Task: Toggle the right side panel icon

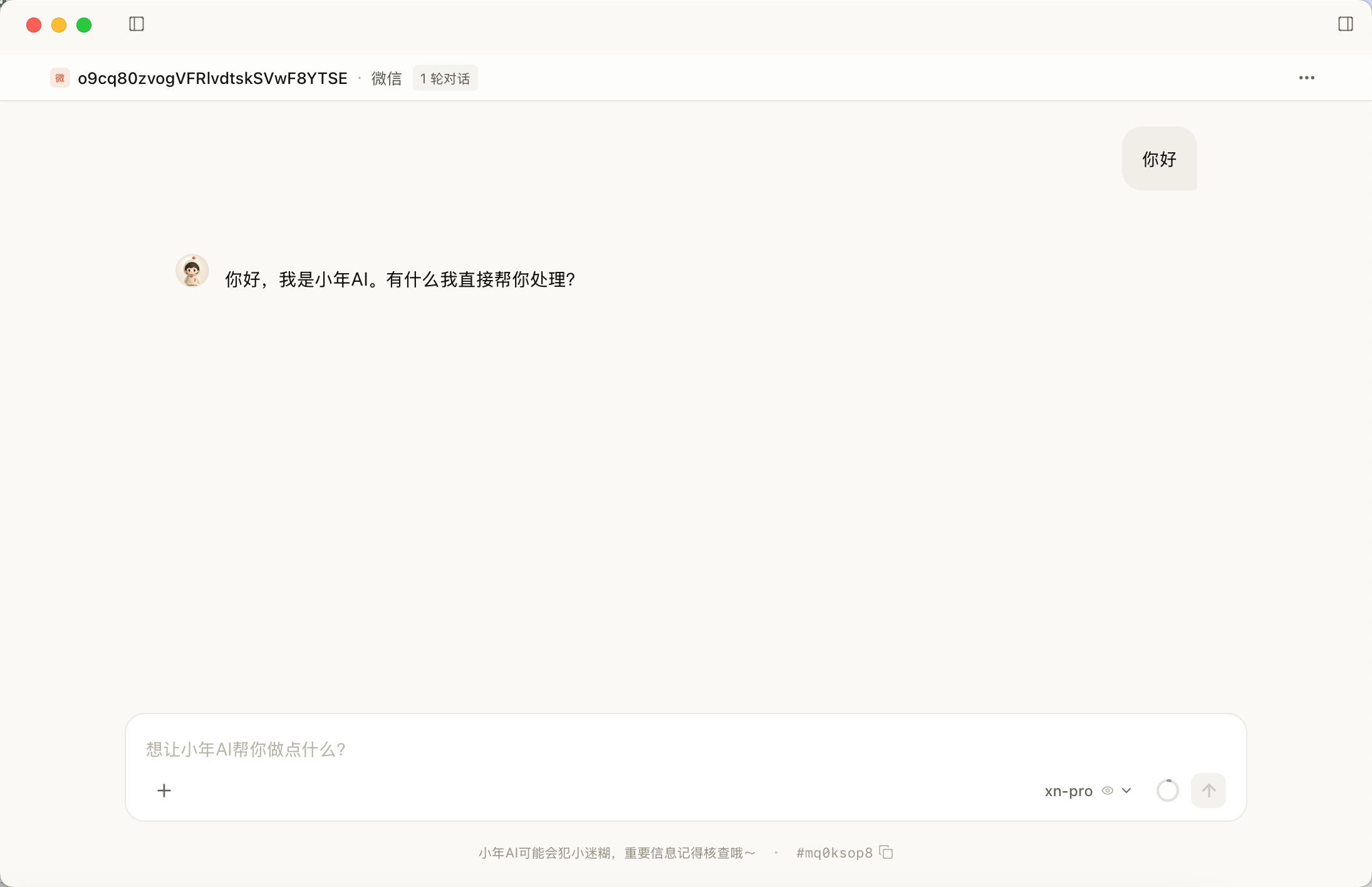Action: (x=1345, y=24)
